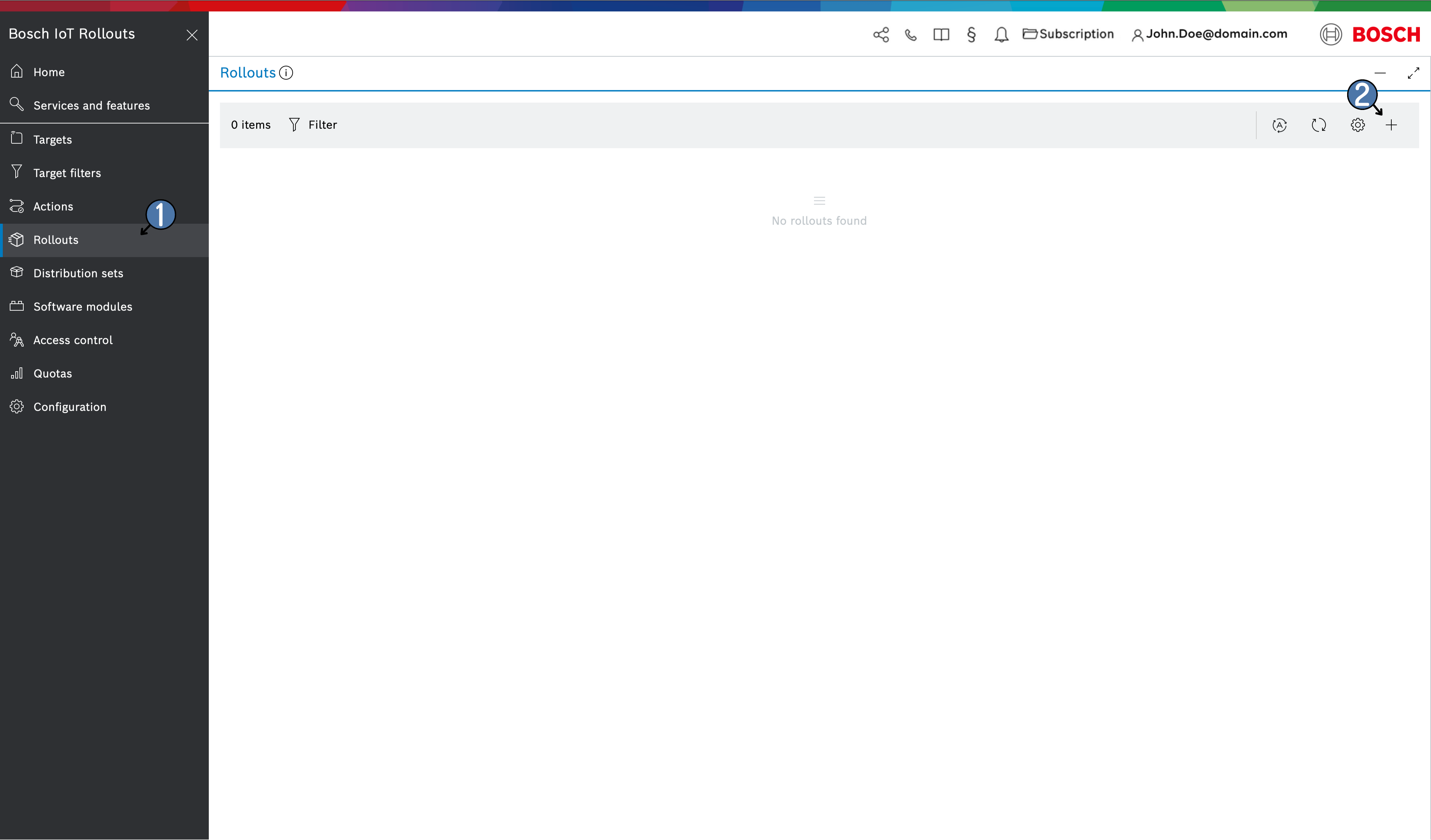Navigate to Access control
Viewport: 1431px width, 840px height.
[73, 340]
